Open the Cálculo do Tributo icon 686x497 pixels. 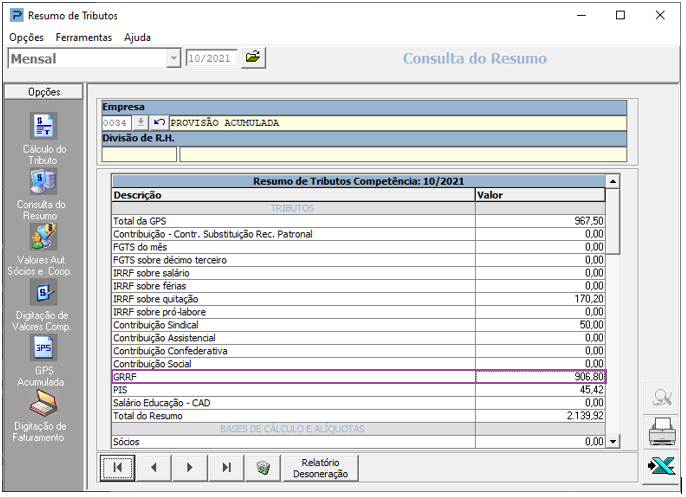coord(44,126)
